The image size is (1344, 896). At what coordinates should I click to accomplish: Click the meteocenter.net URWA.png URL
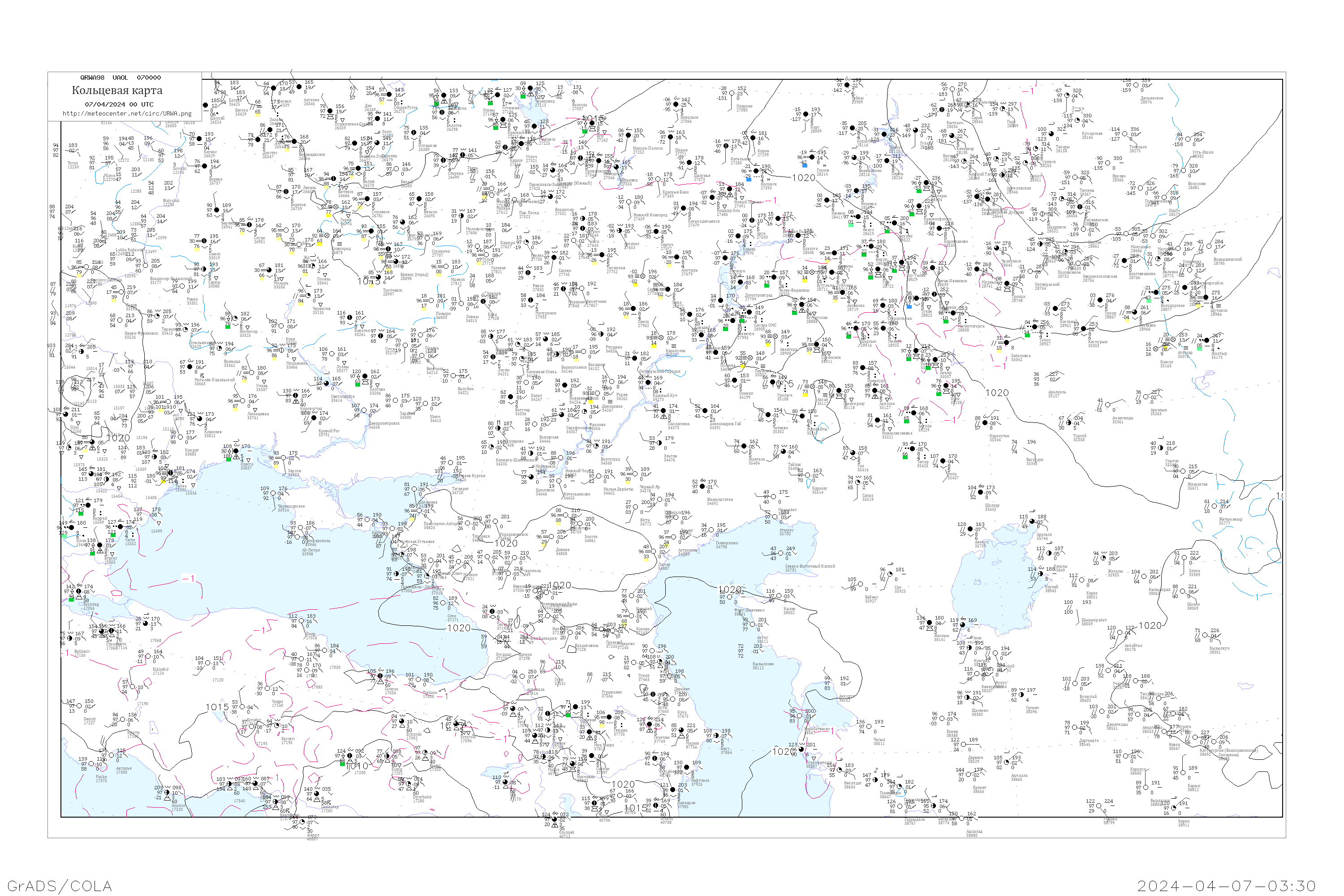(127, 114)
